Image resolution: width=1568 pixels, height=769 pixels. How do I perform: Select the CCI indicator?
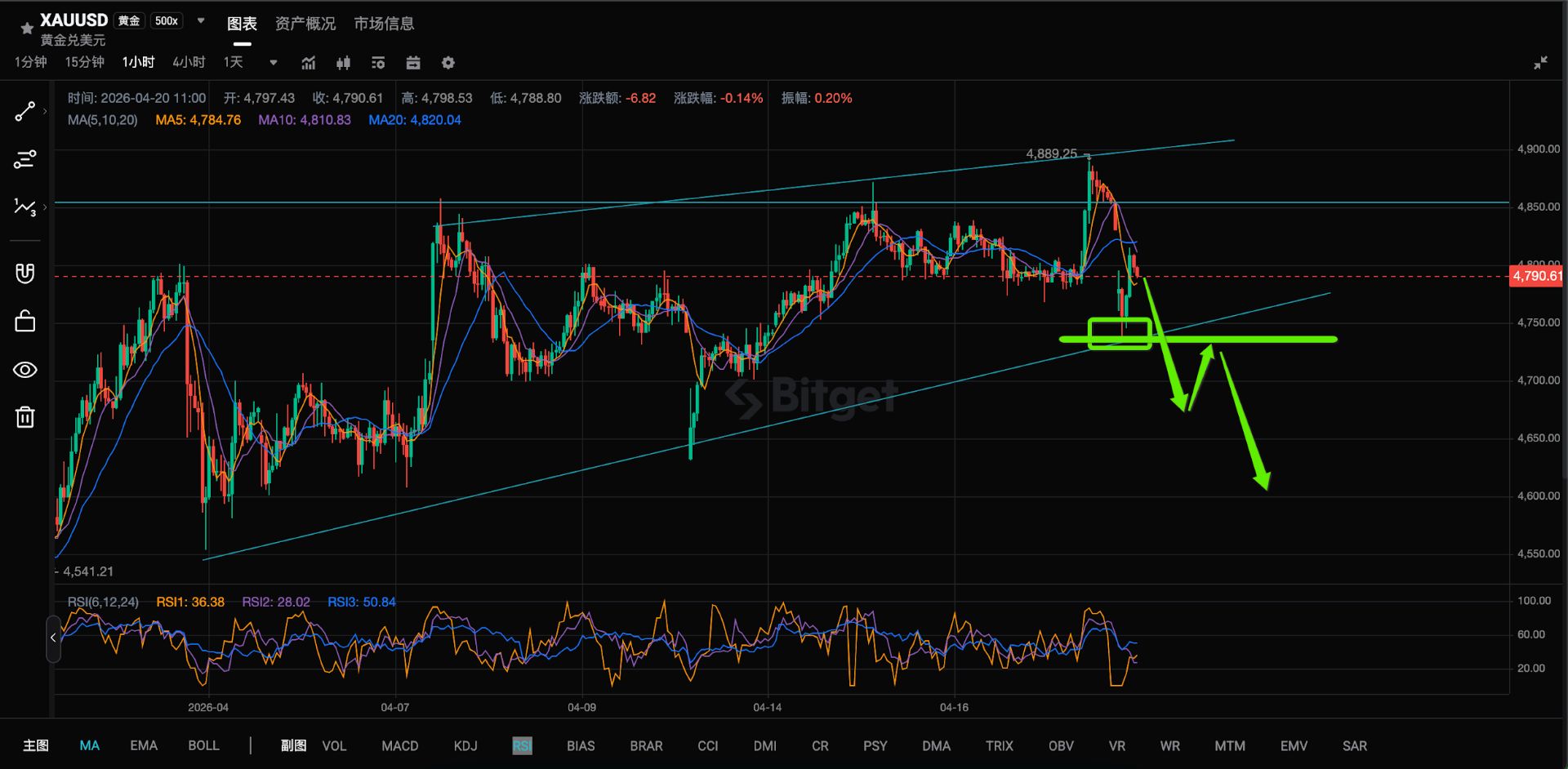click(x=708, y=745)
